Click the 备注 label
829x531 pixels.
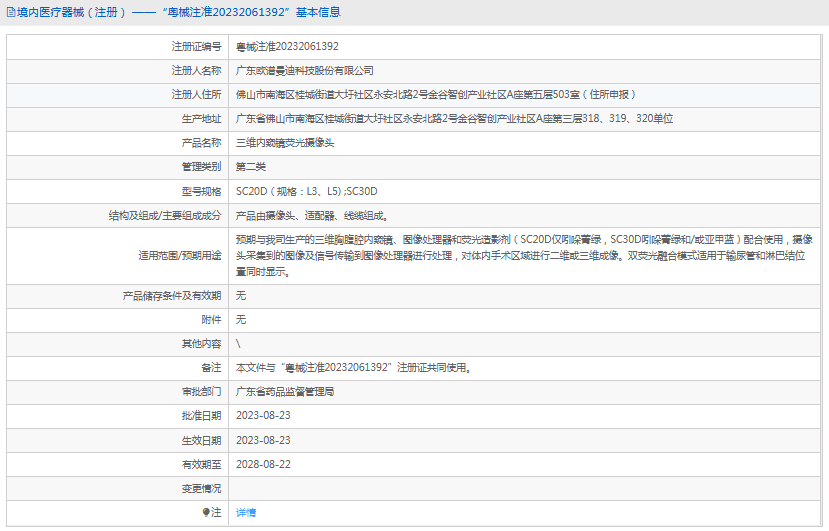point(211,368)
